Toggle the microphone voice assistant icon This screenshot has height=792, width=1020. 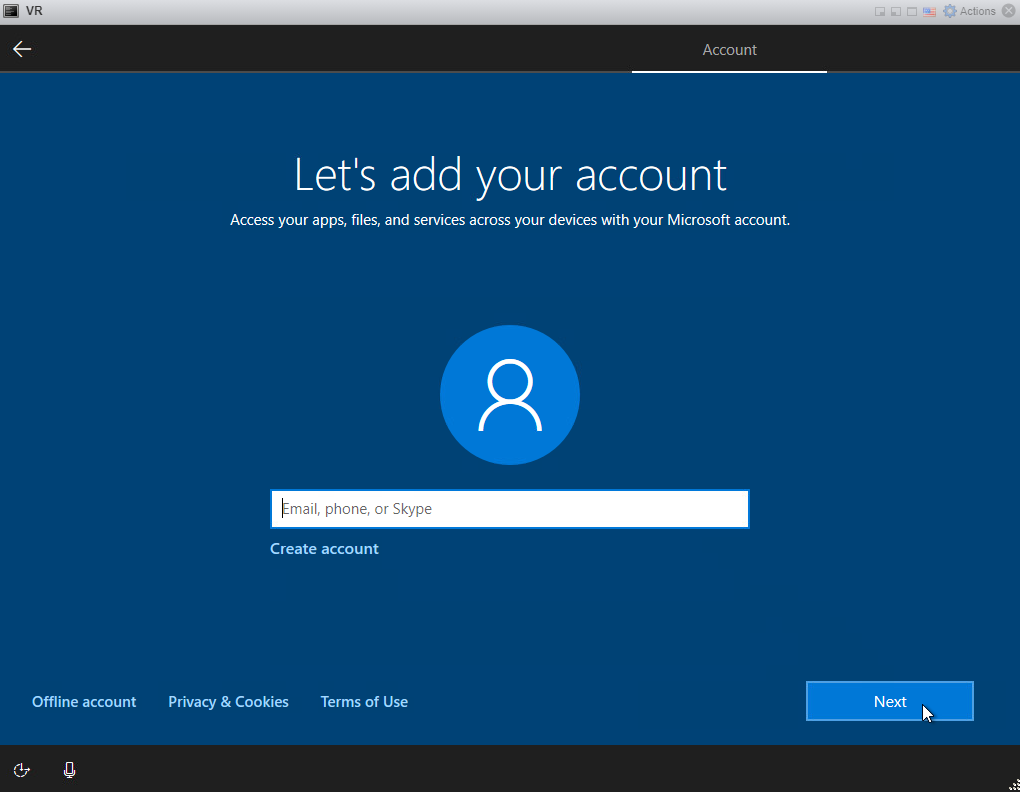[x=70, y=770]
